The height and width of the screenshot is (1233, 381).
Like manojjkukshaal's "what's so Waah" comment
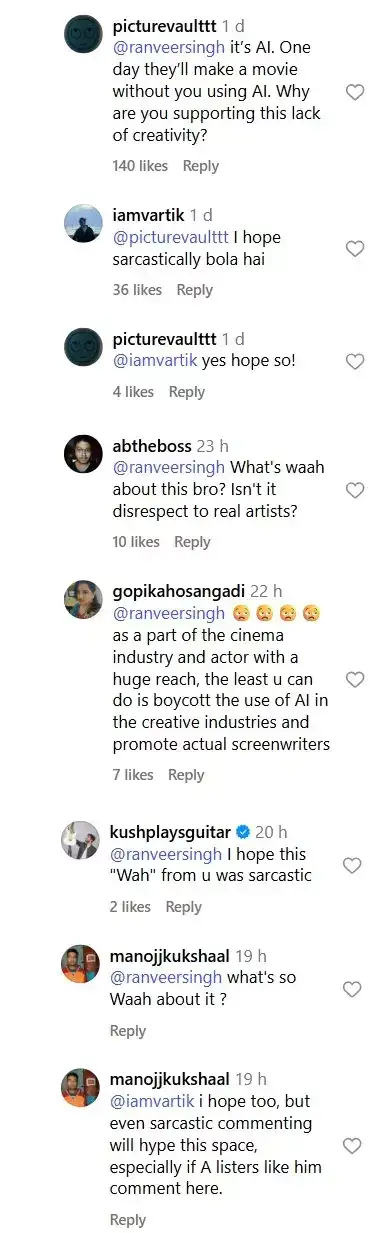(352, 989)
